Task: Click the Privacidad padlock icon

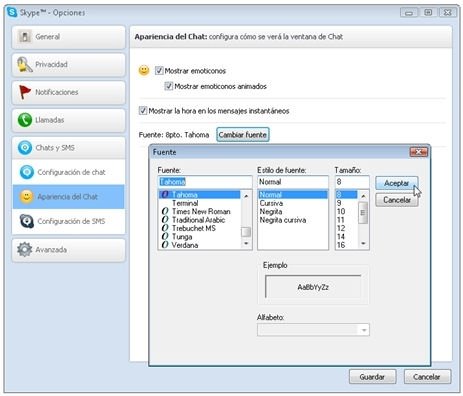Action: [24, 64]
